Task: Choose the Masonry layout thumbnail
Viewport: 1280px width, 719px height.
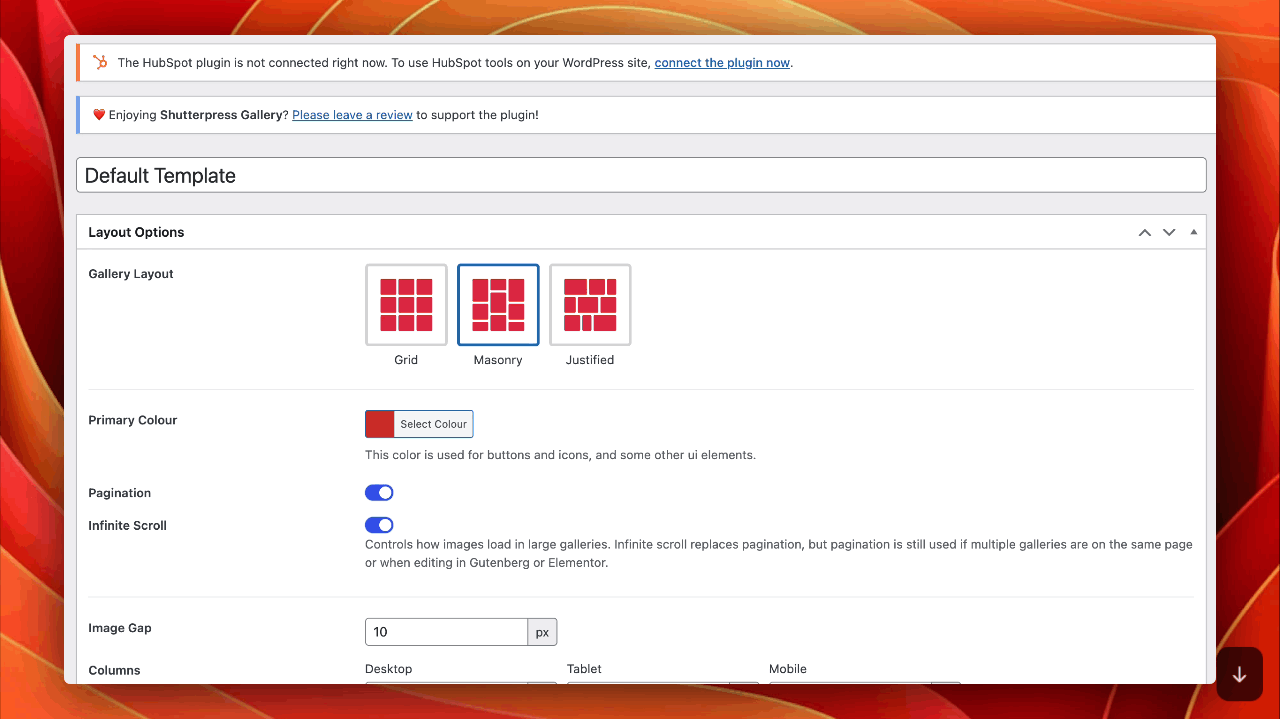Action: click(498, 305)
